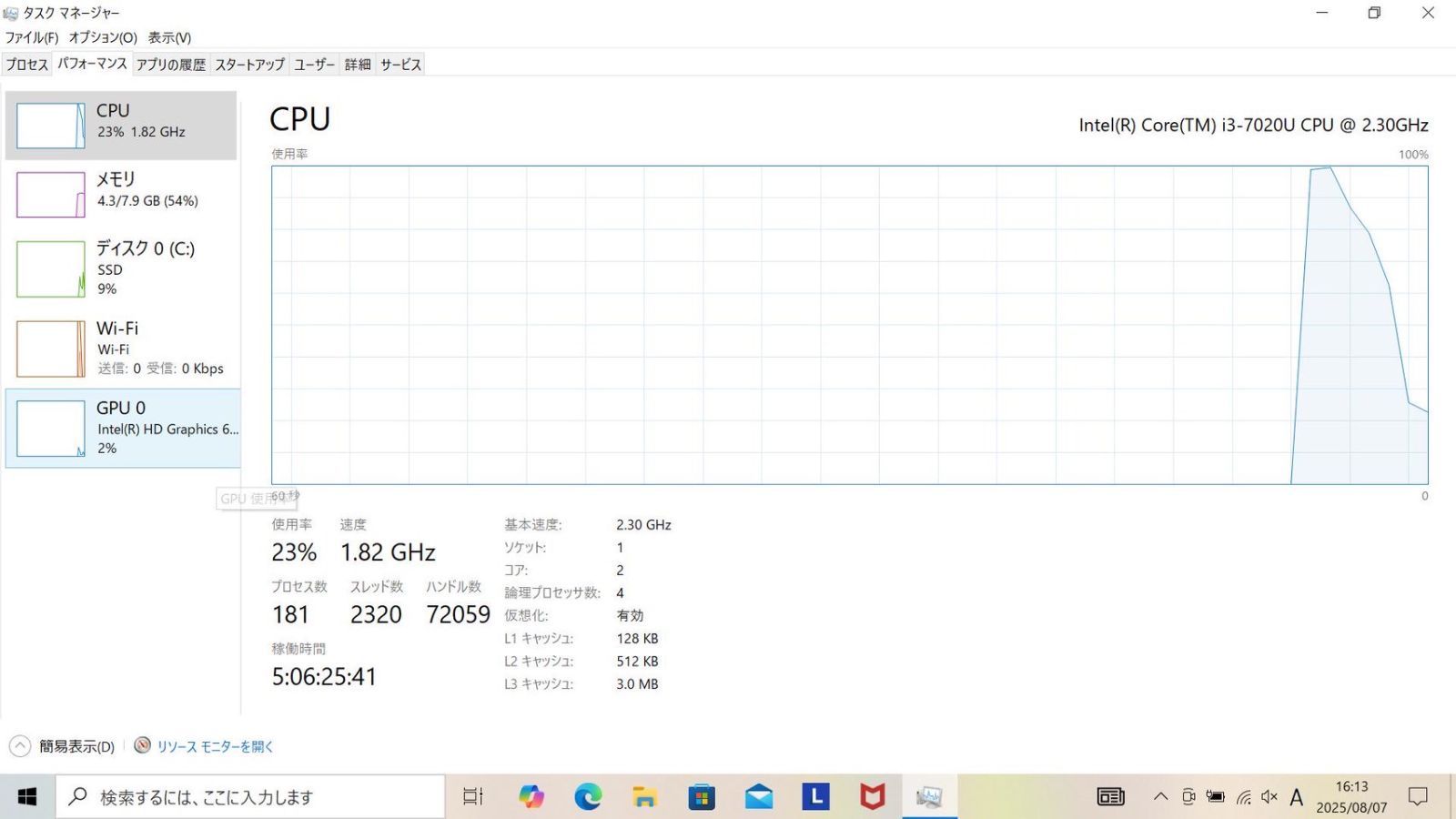Open McAfee from the taskbar
The width and height of the screenshot is (1456, 819).
pos(873,797)
